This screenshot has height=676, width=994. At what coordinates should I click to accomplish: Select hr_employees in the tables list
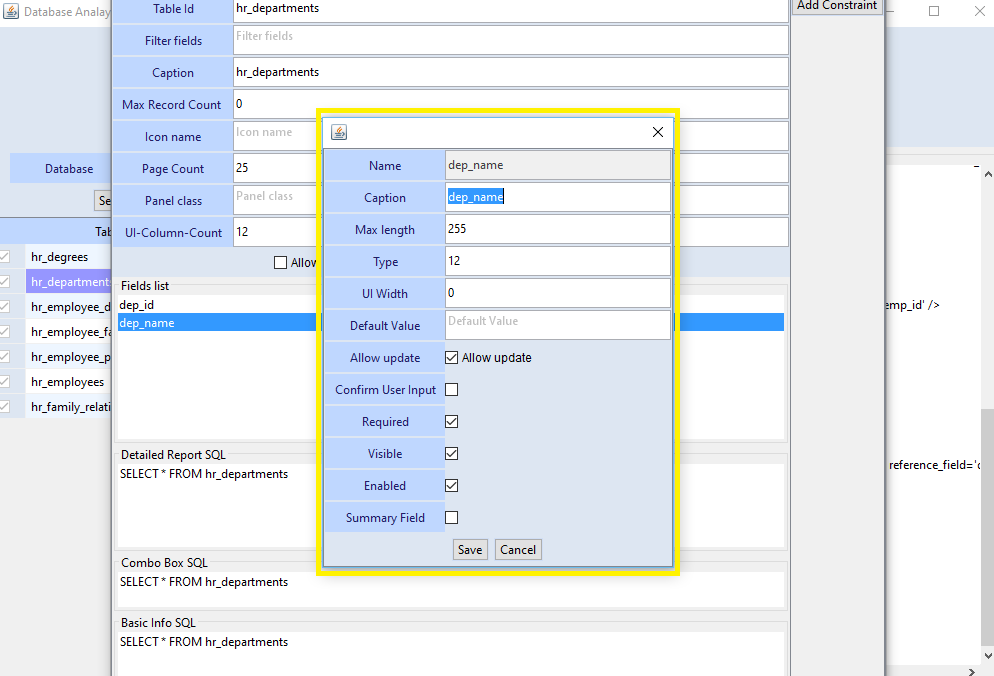tap(67, 382)
